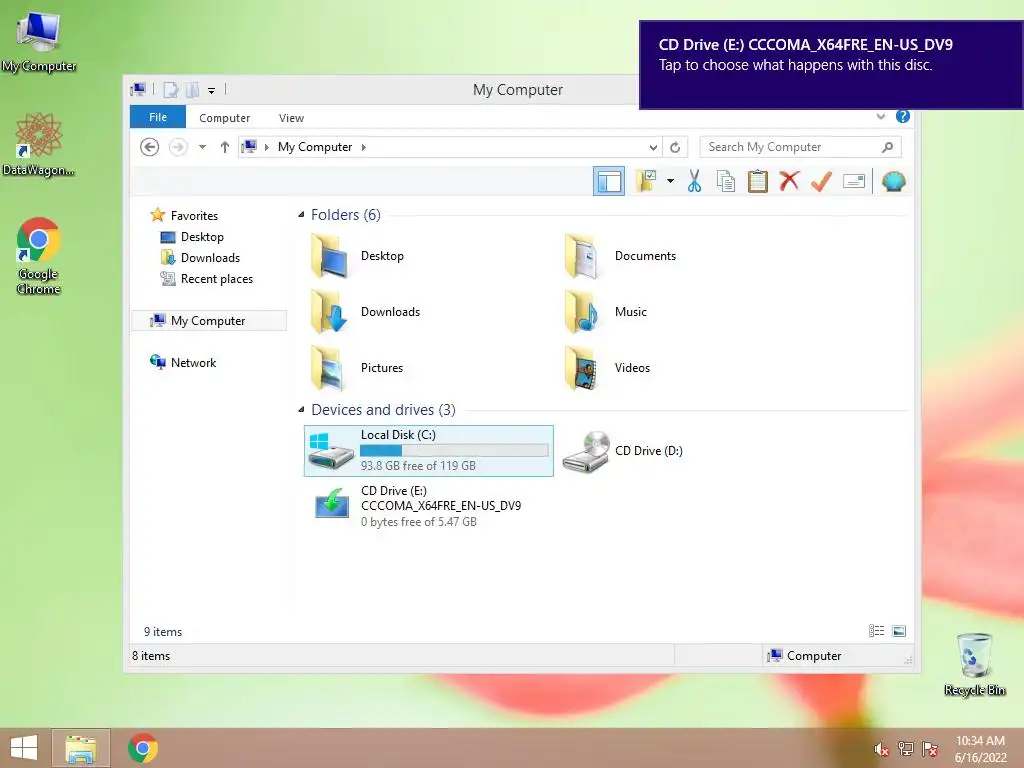This screenshot has width=1024, height=768.
Task: Click the My Computer desktop icon
Action: pos(39,42)
